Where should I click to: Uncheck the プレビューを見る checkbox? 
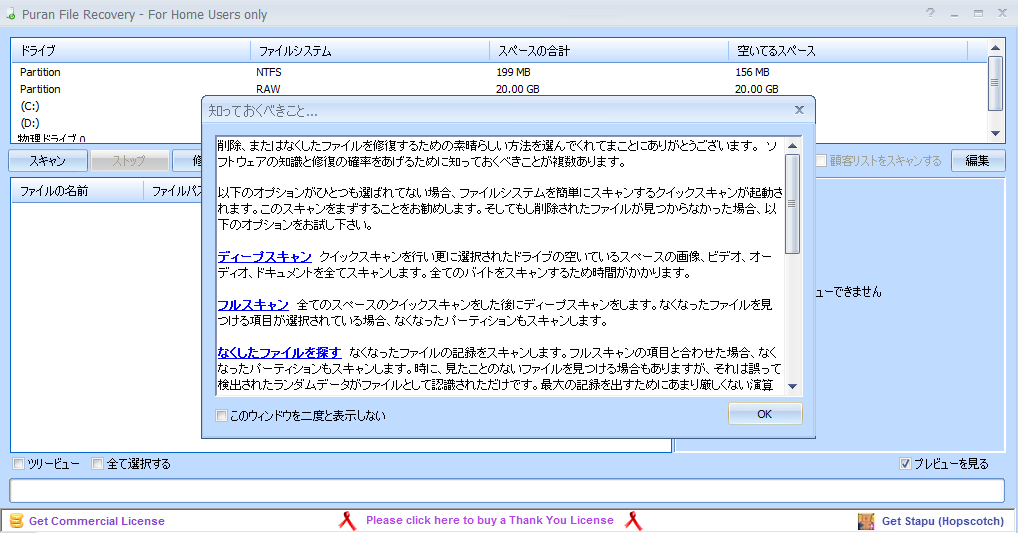[905, 464]
